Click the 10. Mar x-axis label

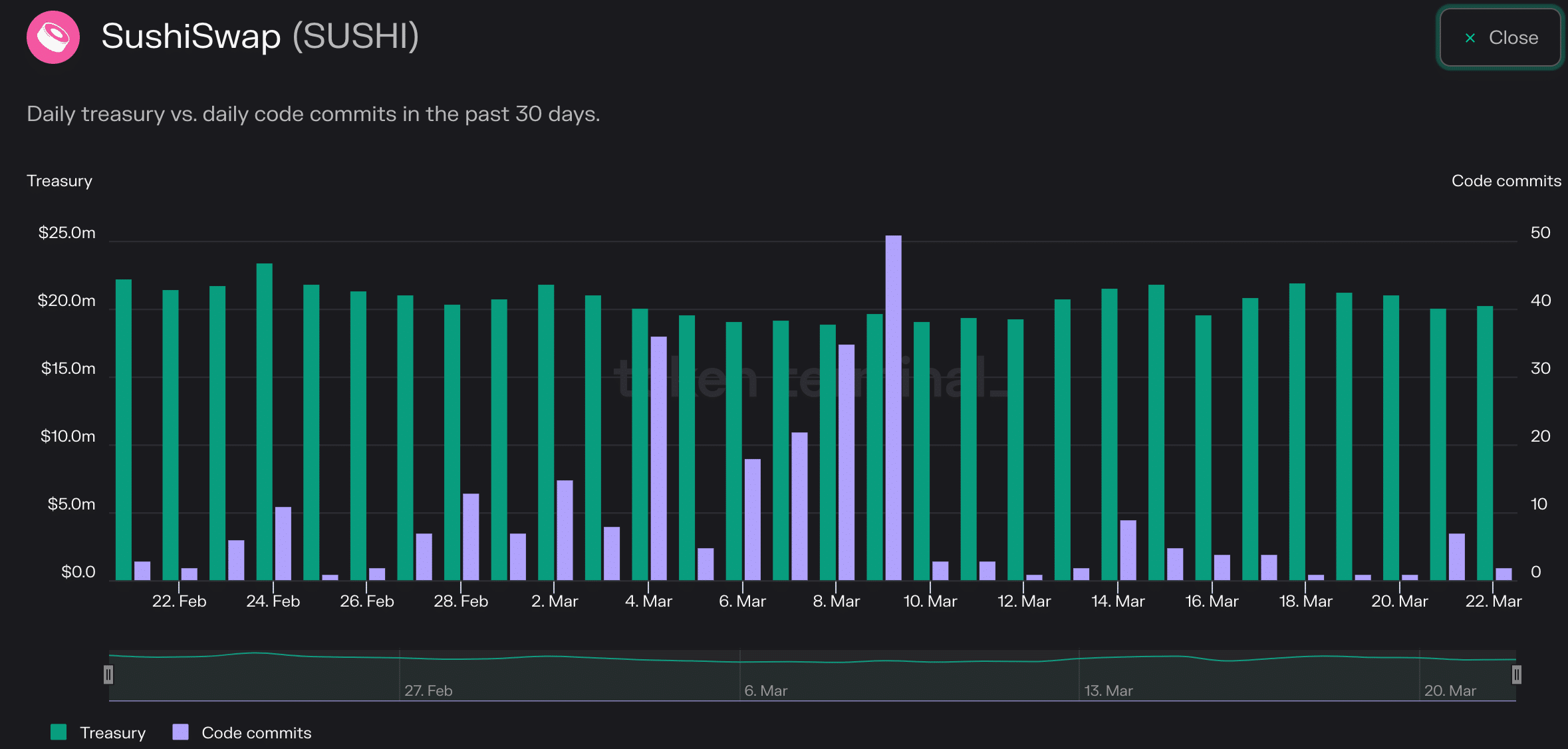coord(930,601)
